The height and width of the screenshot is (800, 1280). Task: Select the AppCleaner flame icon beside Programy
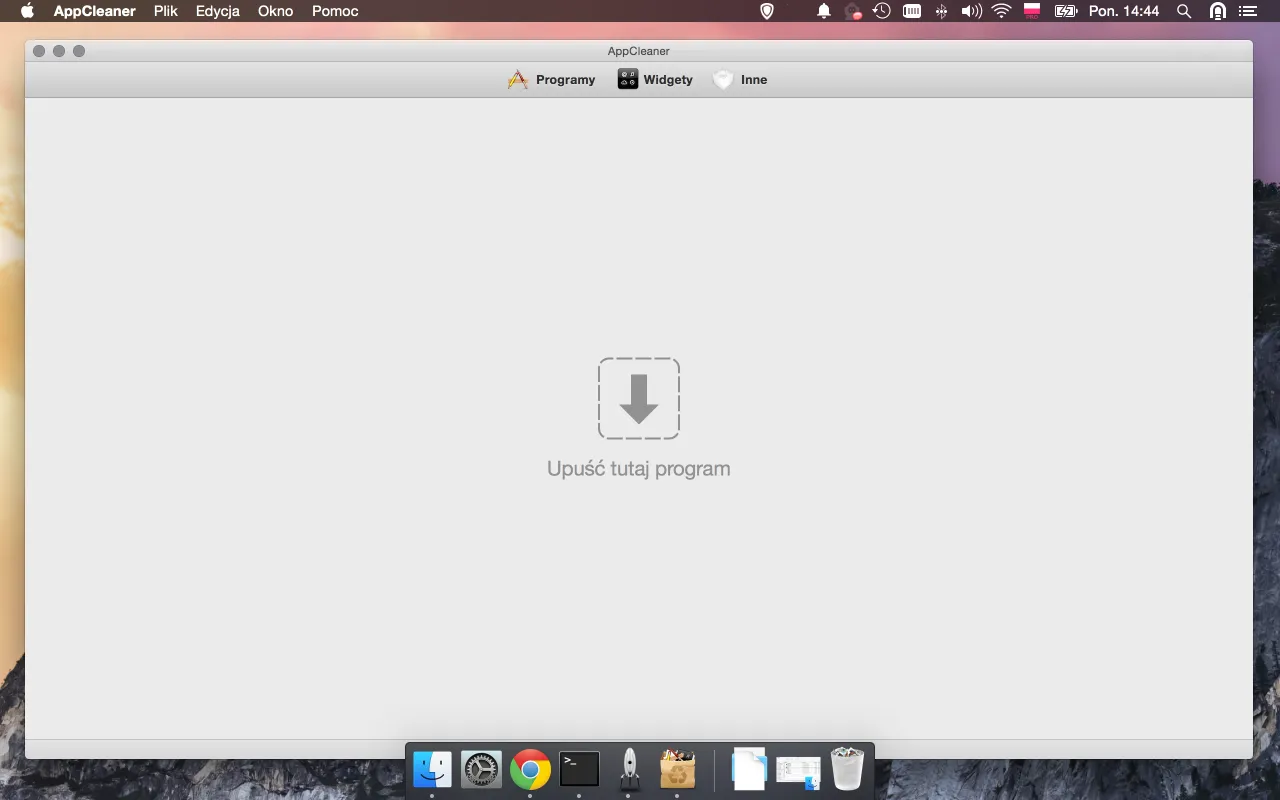pos(518,79)
